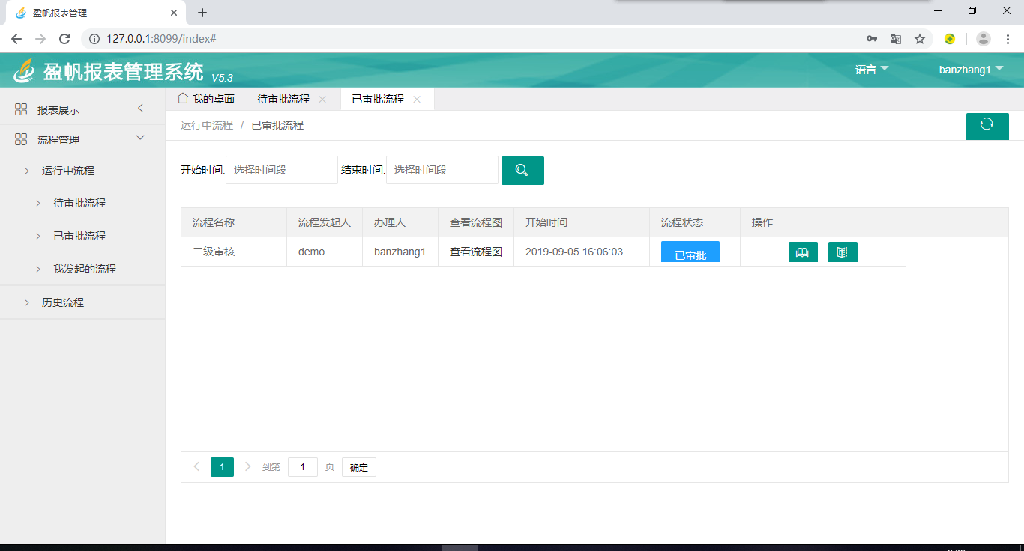Expand the 报表展示 sidebar menu

click(140, 108)
